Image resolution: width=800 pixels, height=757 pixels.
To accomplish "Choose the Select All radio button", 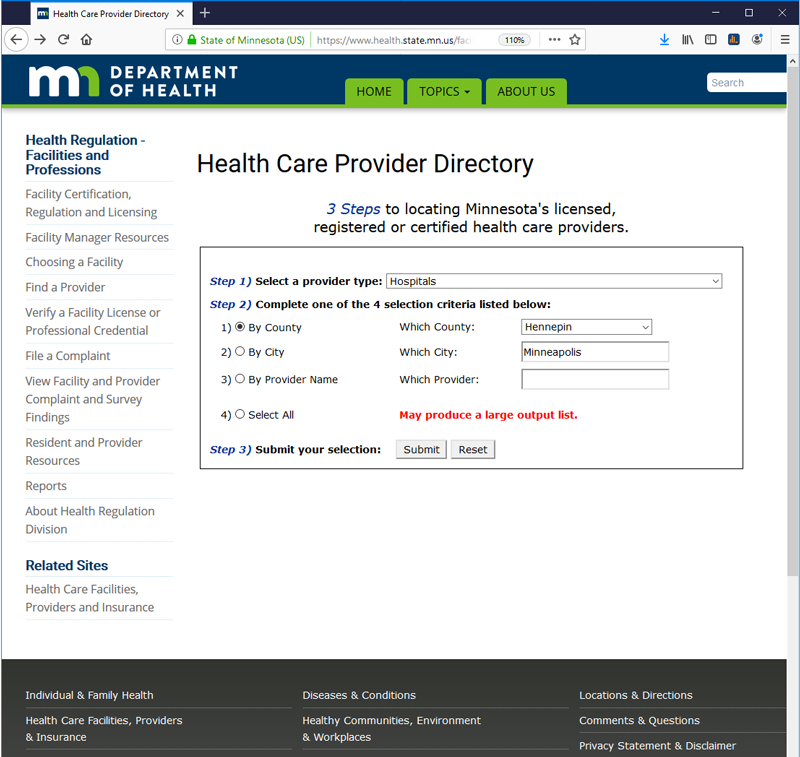I will [x=240, y=414].
